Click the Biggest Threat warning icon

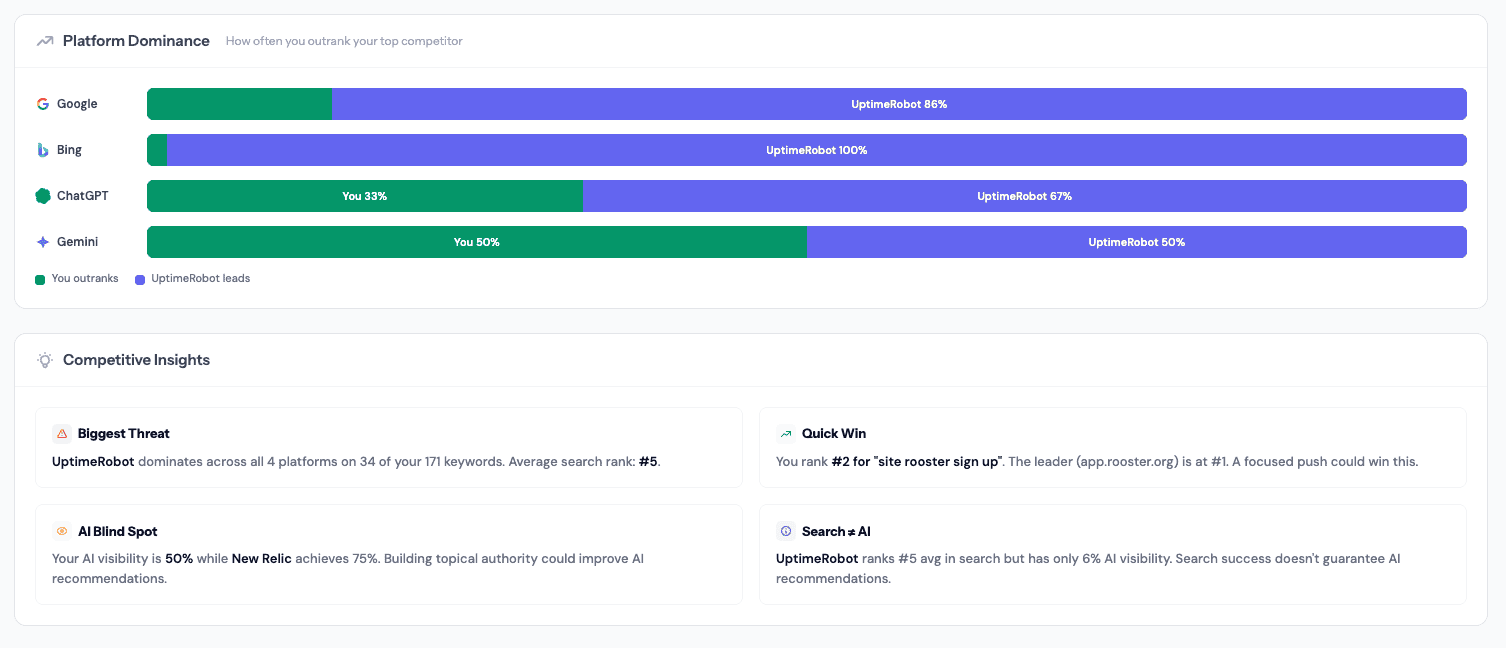point(62,434)
